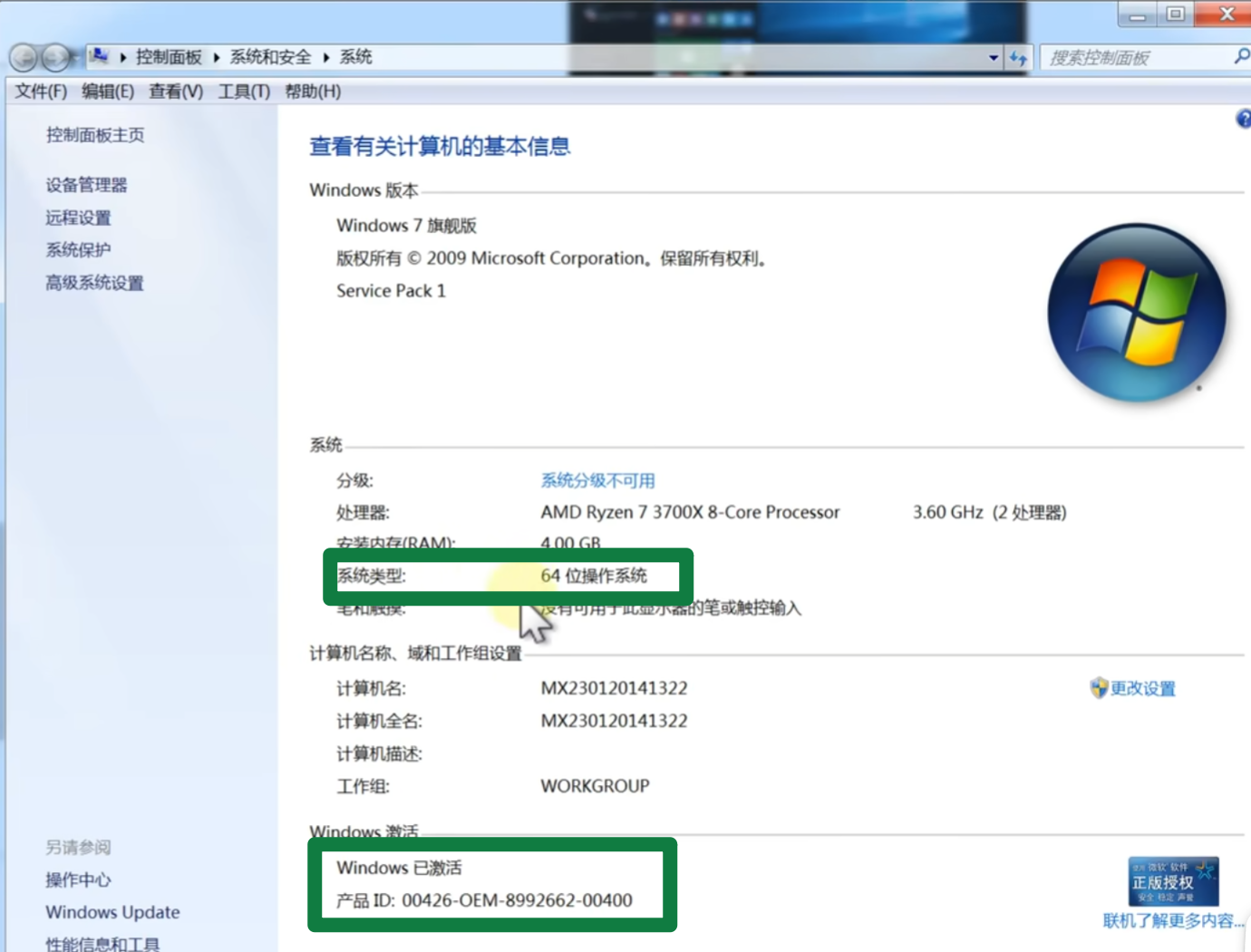Screen dimensions: 1251x952
Task: Click the 正版授权 genuine software badge
Action: coord(1173,881)
